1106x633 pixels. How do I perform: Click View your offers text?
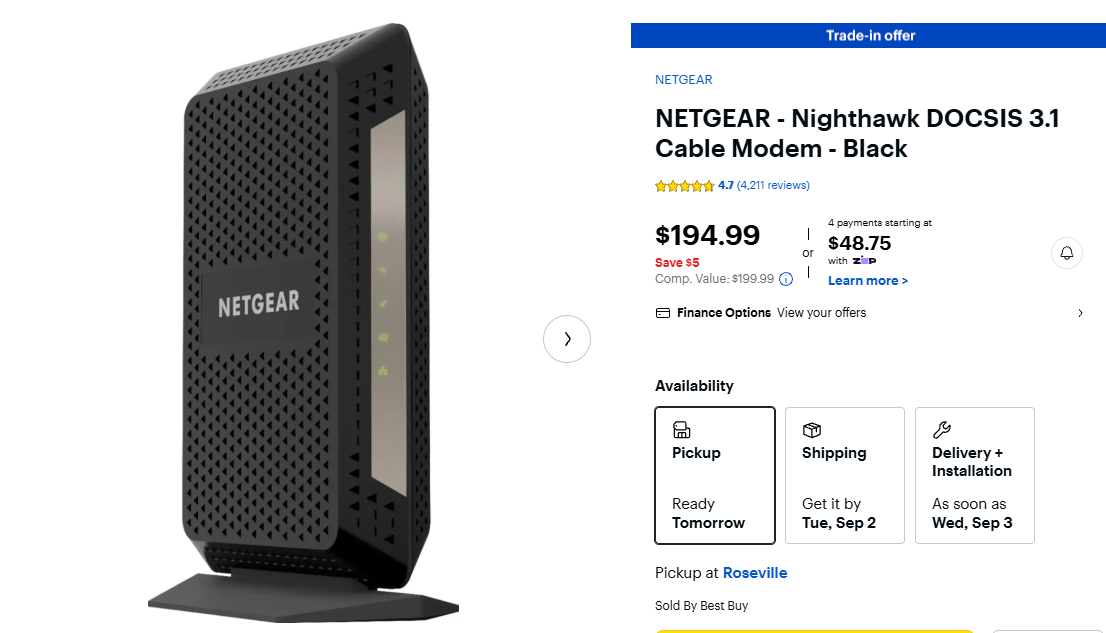[x=821, y=313]
